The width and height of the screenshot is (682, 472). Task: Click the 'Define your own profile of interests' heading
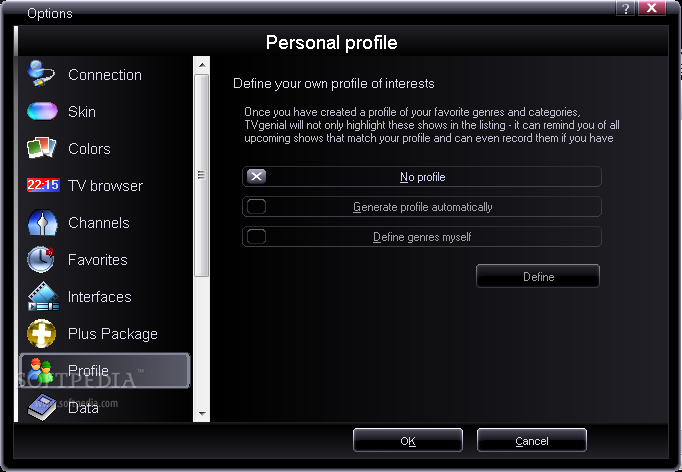click(334, 83)
